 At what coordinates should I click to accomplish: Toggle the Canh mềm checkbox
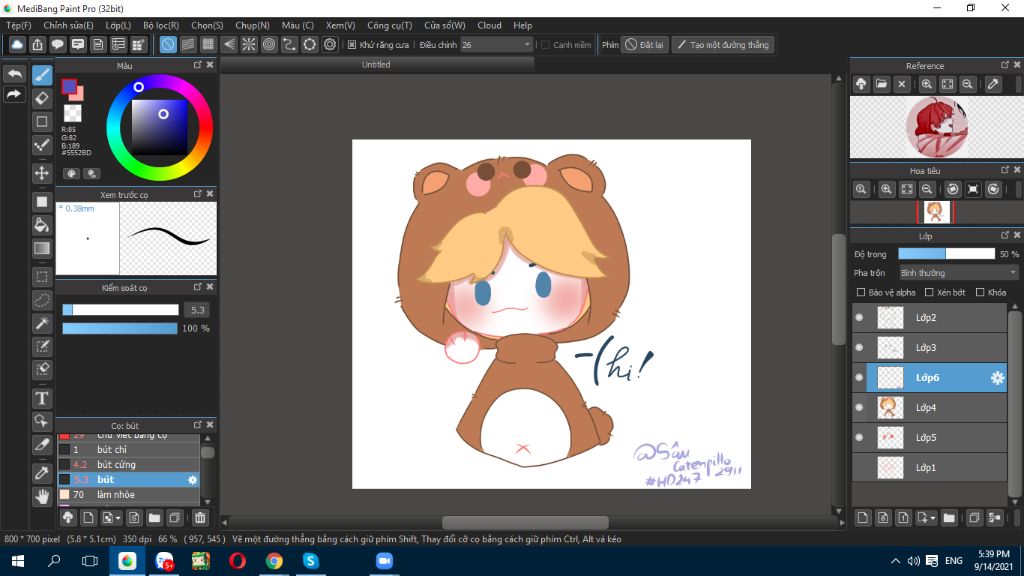pyautogui.click(x=545, y=45)
